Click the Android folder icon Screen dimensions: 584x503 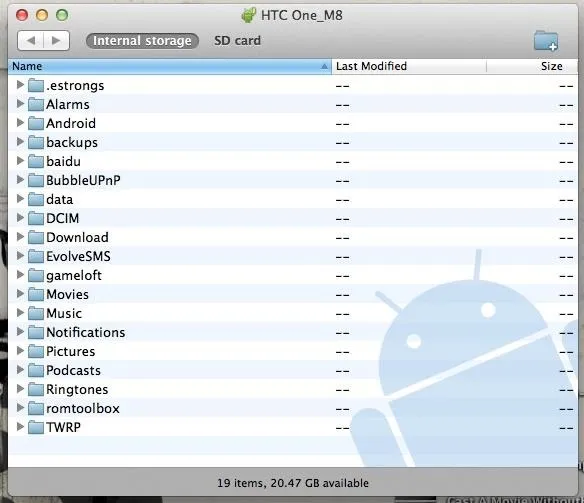(36, 123)
